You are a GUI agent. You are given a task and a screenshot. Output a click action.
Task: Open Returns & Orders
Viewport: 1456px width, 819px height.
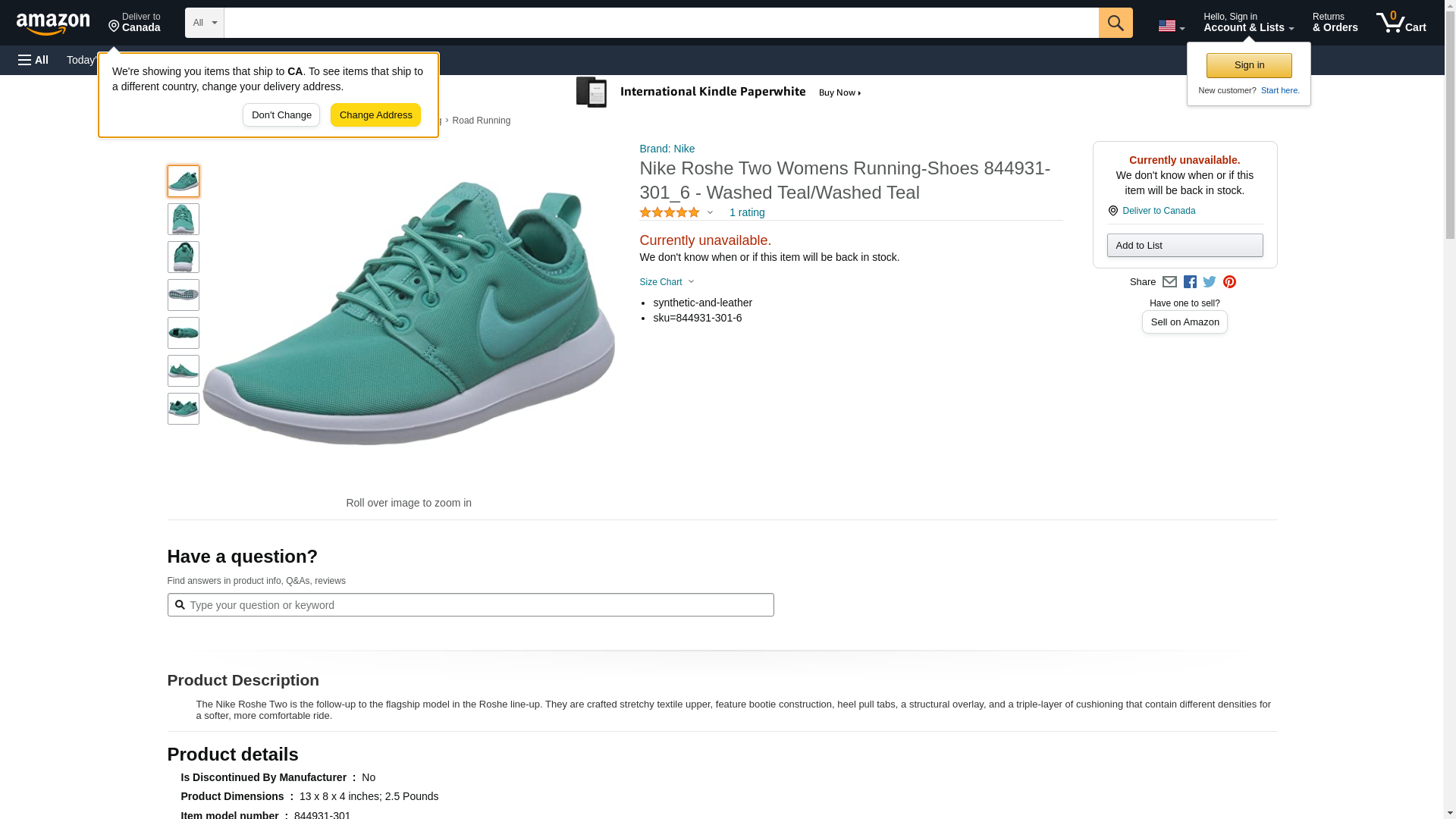coord(1335,23)
